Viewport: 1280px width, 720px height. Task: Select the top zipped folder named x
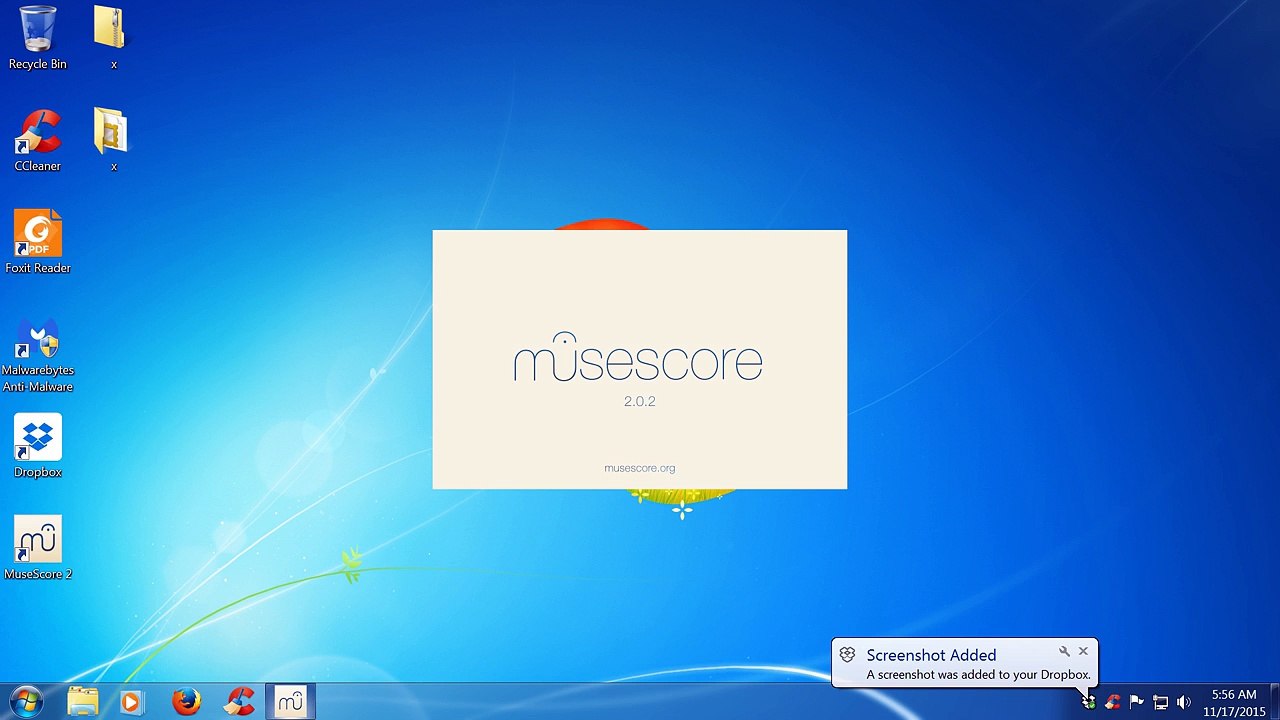click(x=112, y=38)
